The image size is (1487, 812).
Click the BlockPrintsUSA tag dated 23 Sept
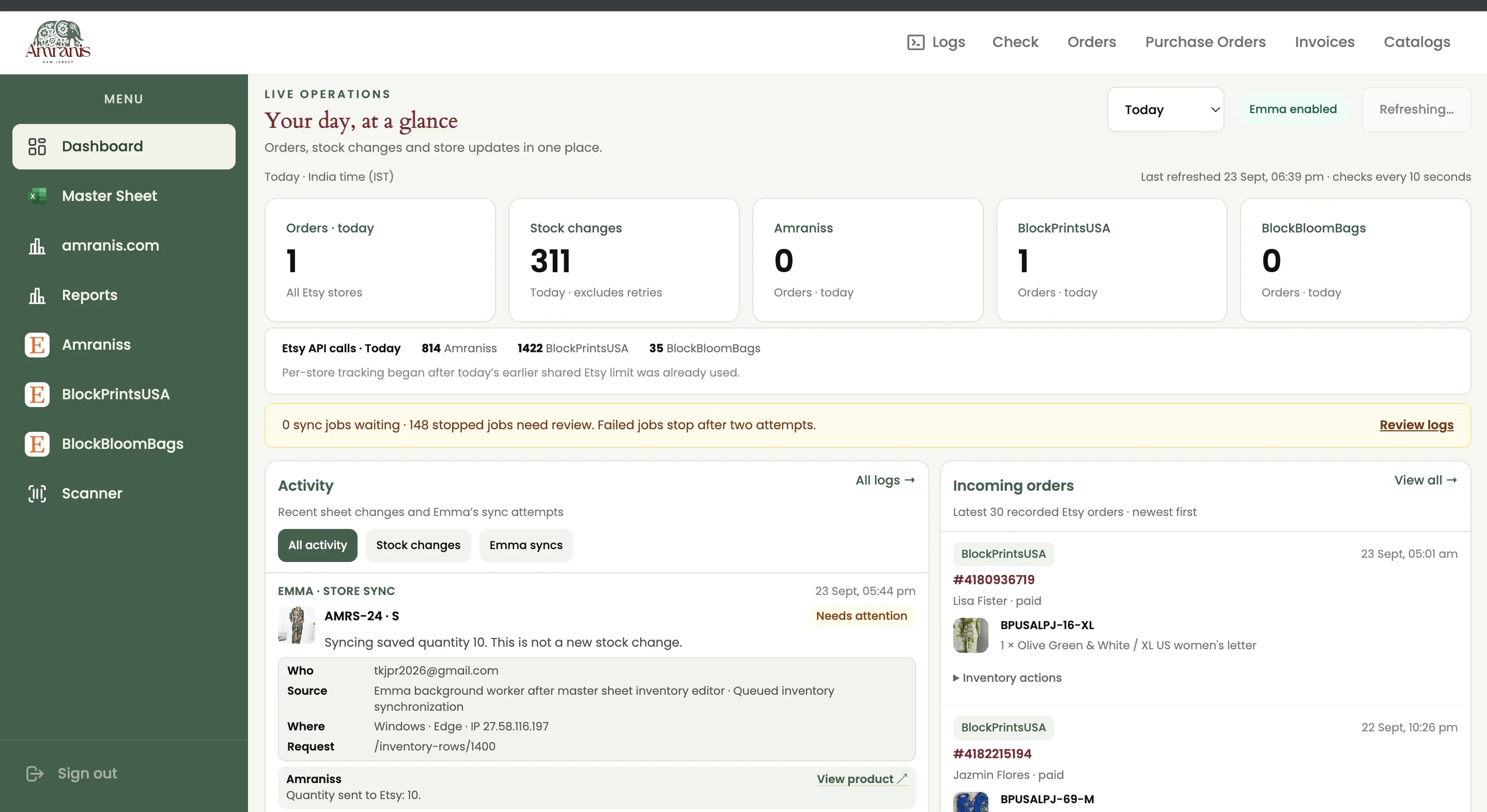[1003, 554]
